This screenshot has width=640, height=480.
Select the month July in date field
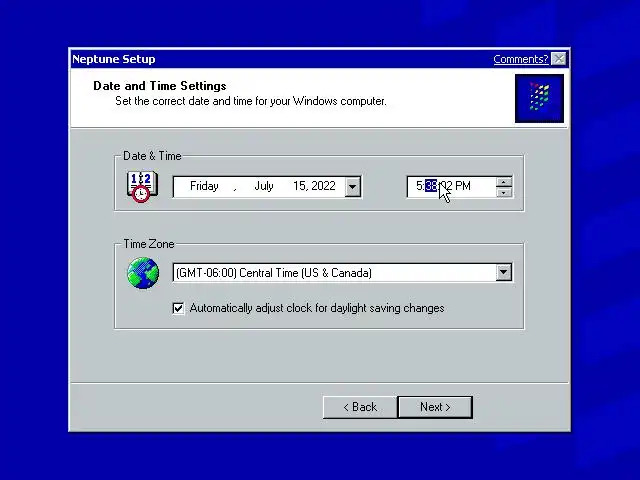tap(264, 186)
